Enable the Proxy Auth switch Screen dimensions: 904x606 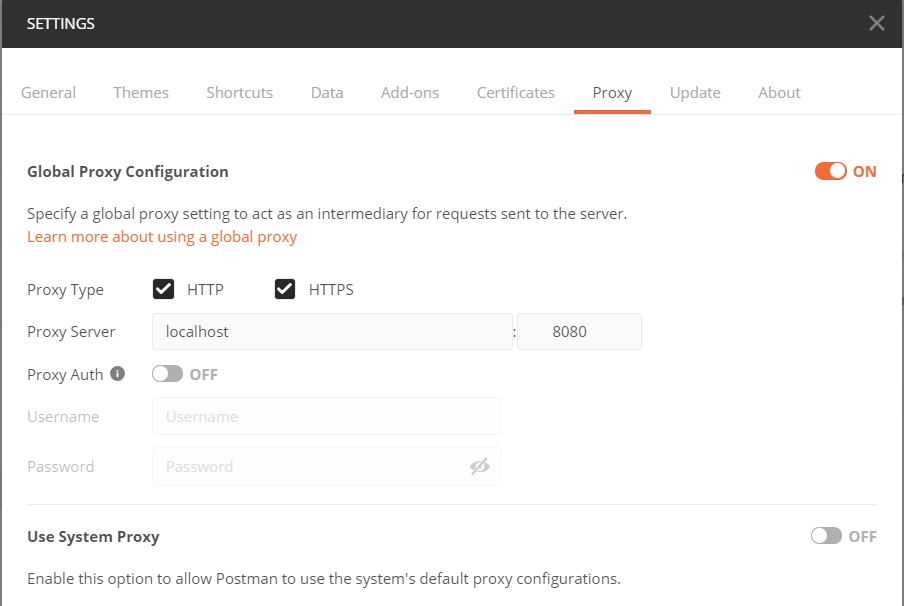[167, 374]
